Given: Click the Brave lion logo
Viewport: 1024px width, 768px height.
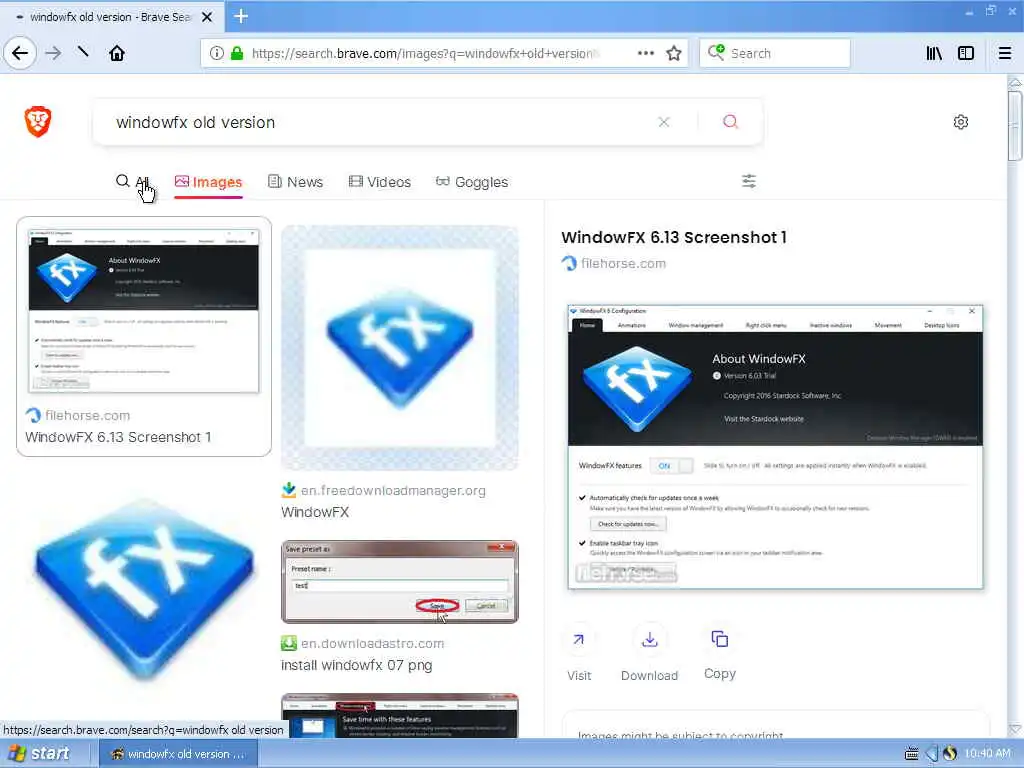Looking at the screenshot, I should (38, 121).
